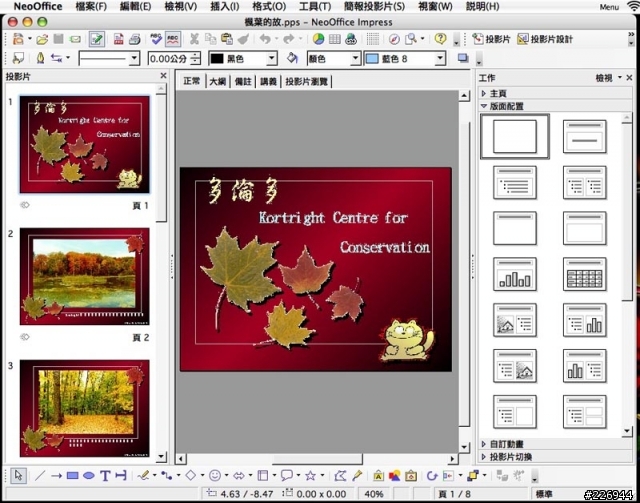Viewport: 640px width, 503px height.
Task: Click the Paste clipboard icon
Action: pos(227,39)
